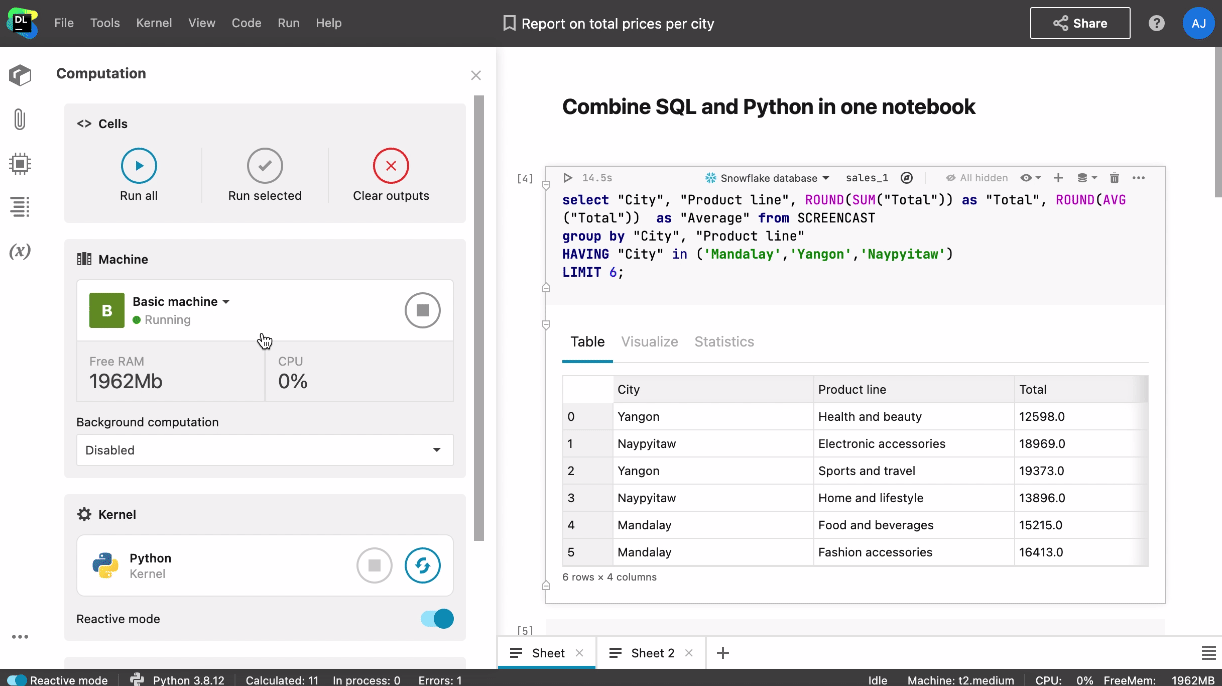The image size is (1222, 686).
Task: Click the sales_1 variable link icon
Action: (907, 178)
